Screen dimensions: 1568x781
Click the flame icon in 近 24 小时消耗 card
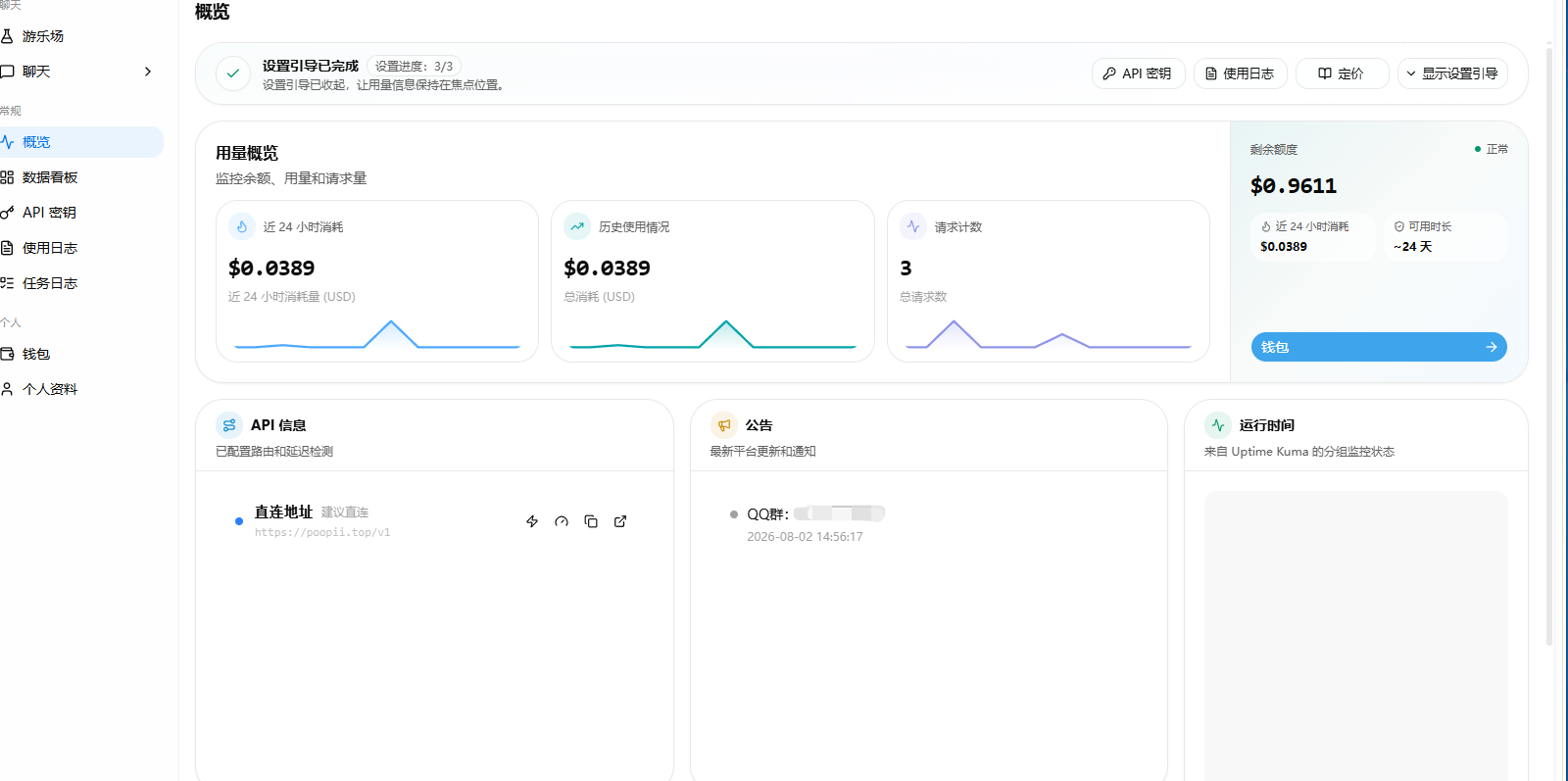[242, 226]
